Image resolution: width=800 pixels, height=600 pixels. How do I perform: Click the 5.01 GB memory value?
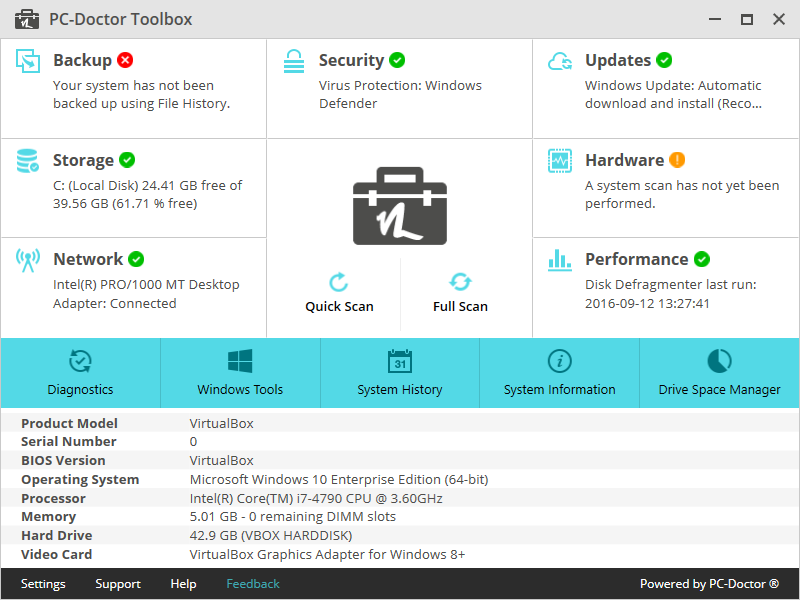pos(292,517)
